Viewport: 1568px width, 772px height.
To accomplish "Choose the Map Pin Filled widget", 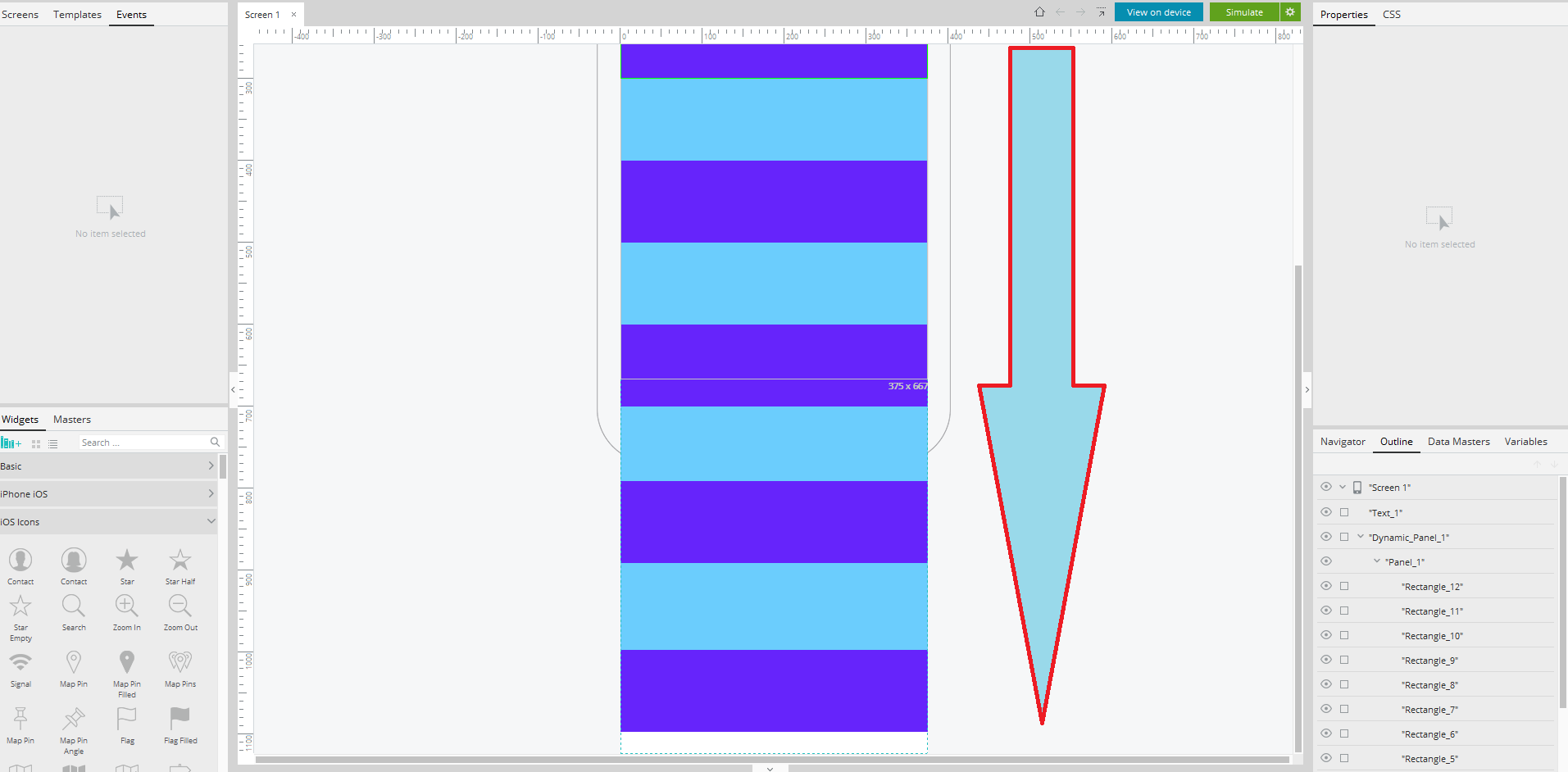I will (127, 662).
